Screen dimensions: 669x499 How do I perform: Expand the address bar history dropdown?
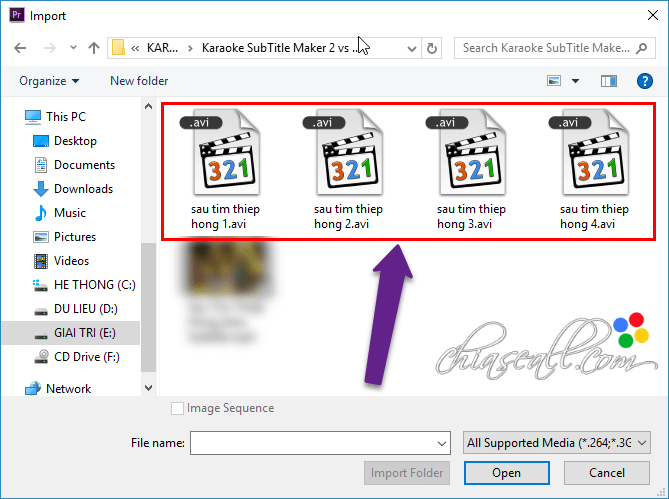coord(412,48)
